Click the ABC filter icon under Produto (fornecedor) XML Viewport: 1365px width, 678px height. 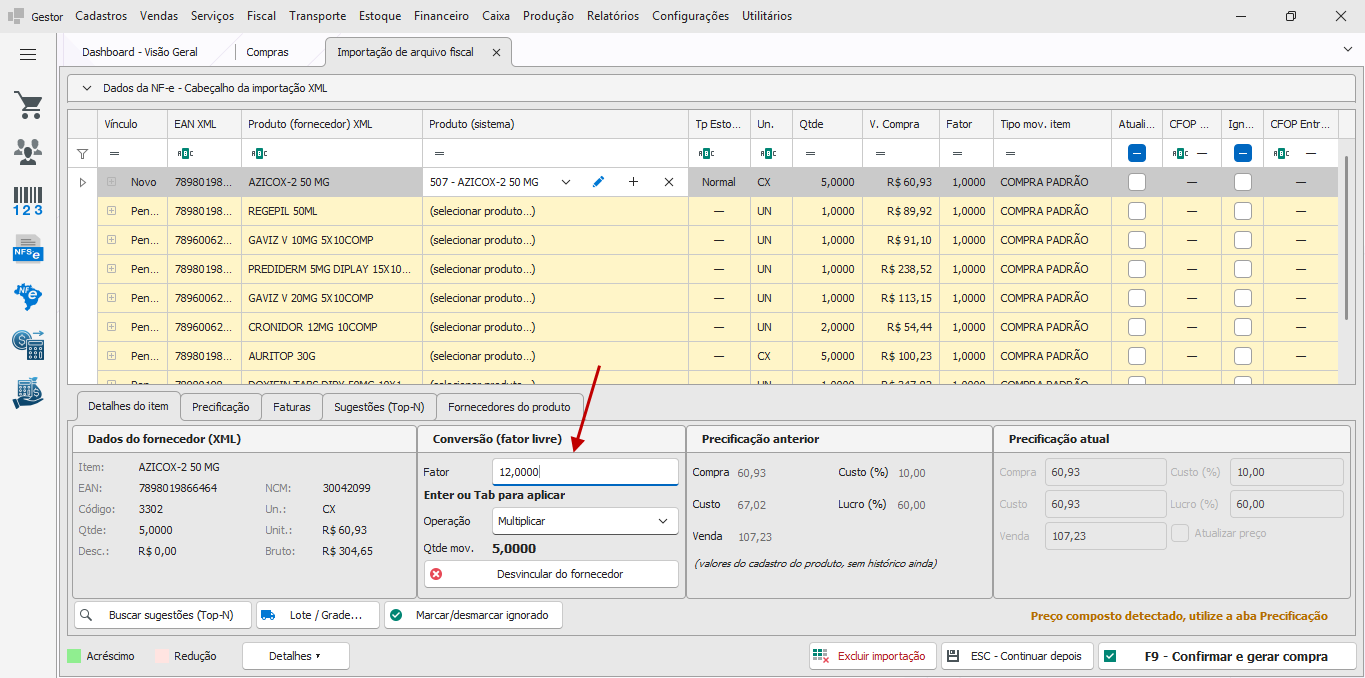(259, 154)
